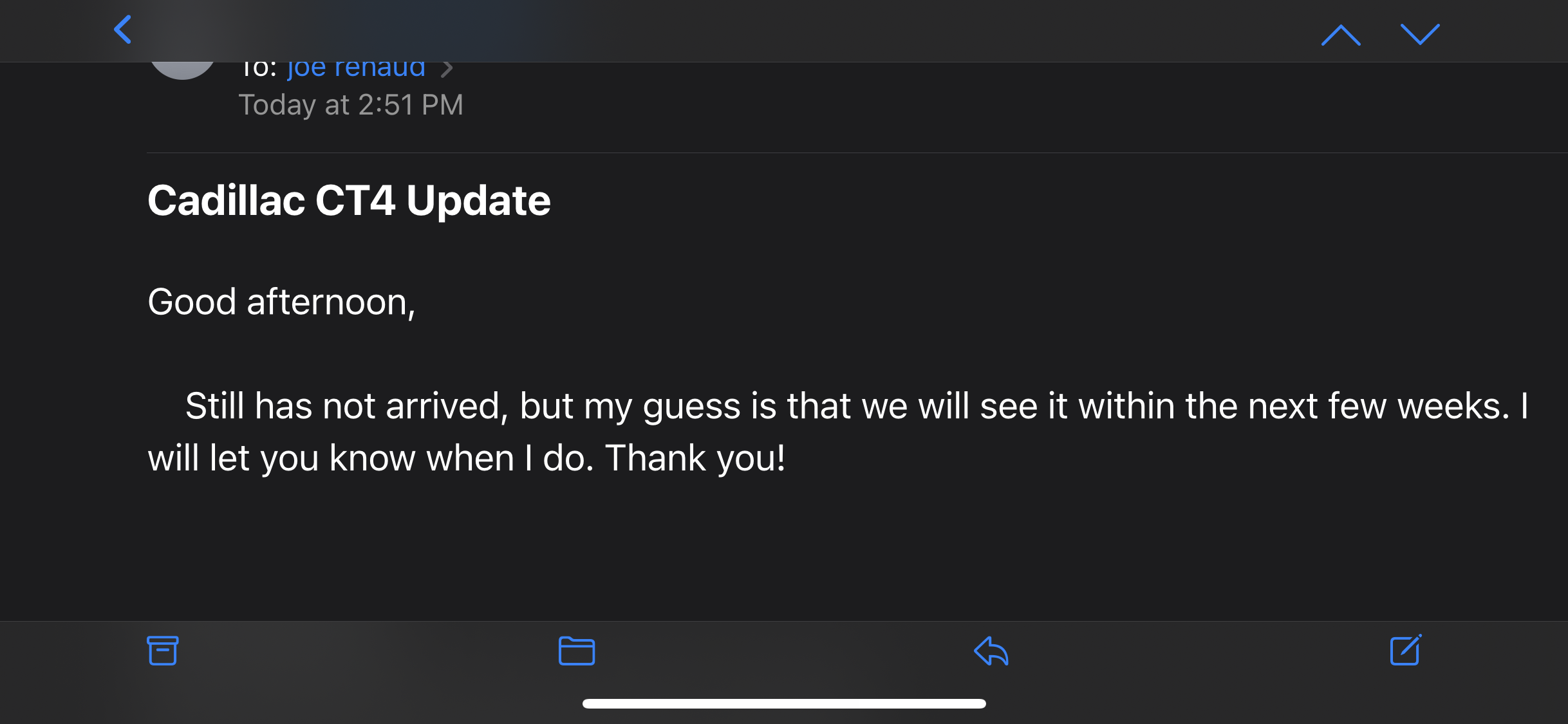Go back to the mailbox list
Screen dimensions: 1568x724
coord(123,30)
